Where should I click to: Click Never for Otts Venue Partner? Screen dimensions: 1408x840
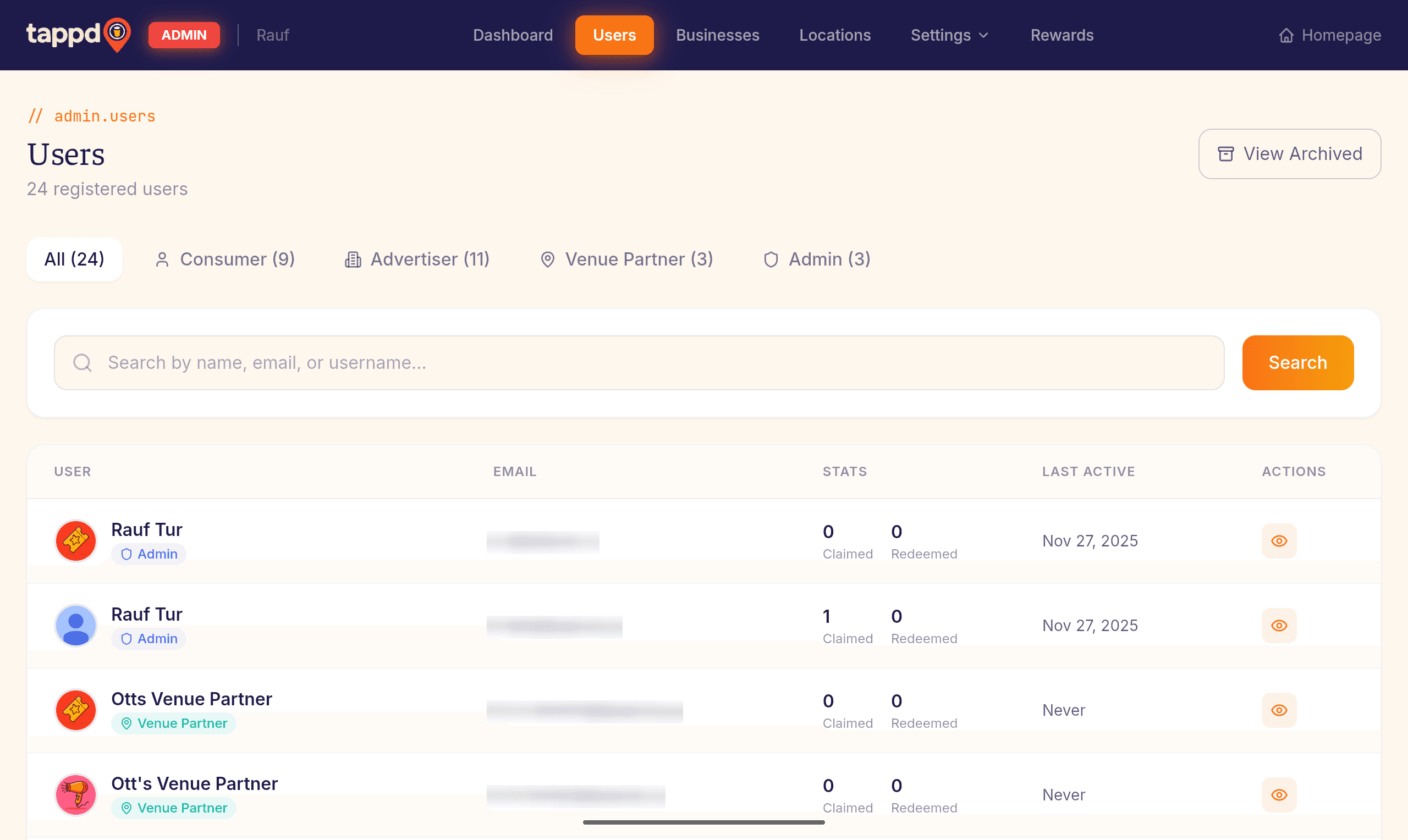pos(1063,710)
